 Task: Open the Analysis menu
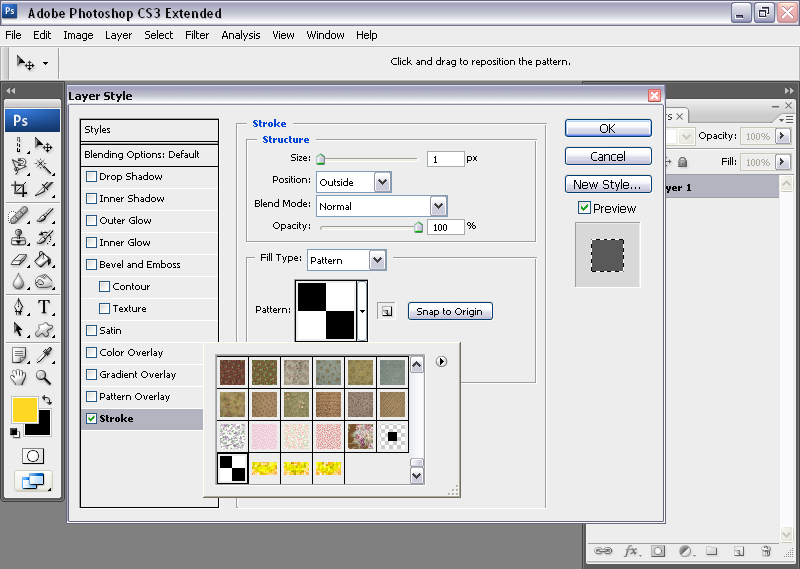click(x=241, y=35)
